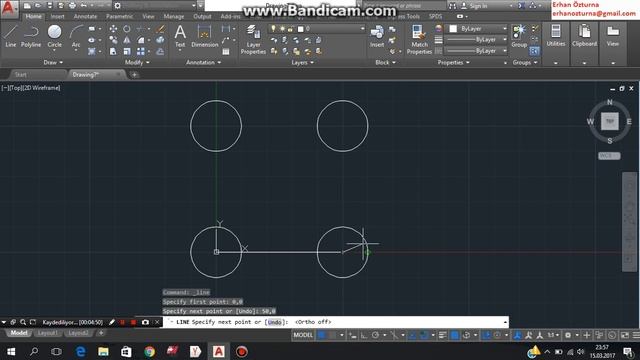
Task: Expand the Block panel
Action: coord(385,62)
